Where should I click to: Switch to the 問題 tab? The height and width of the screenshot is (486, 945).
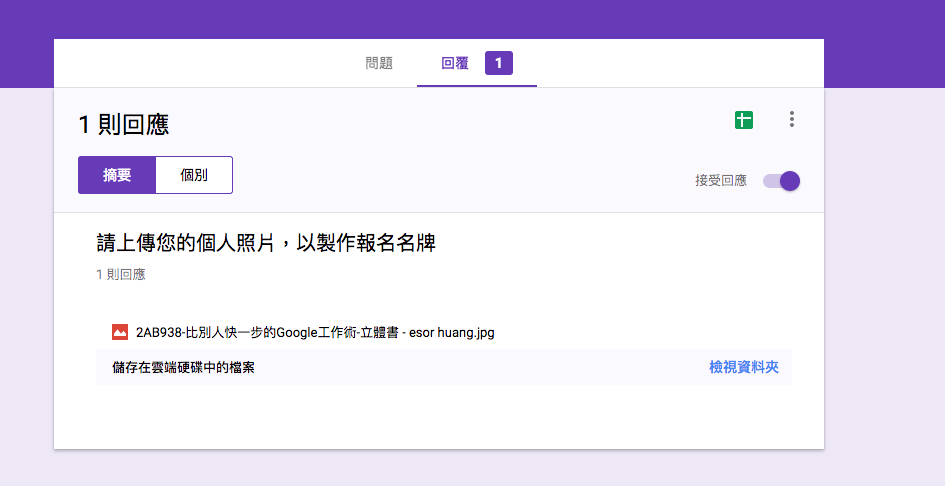pyautogui.click(x=379, y=63)
